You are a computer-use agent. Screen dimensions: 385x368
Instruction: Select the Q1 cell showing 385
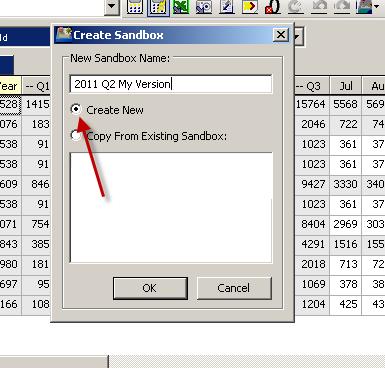pyautogui.click(x=36, y=244)
